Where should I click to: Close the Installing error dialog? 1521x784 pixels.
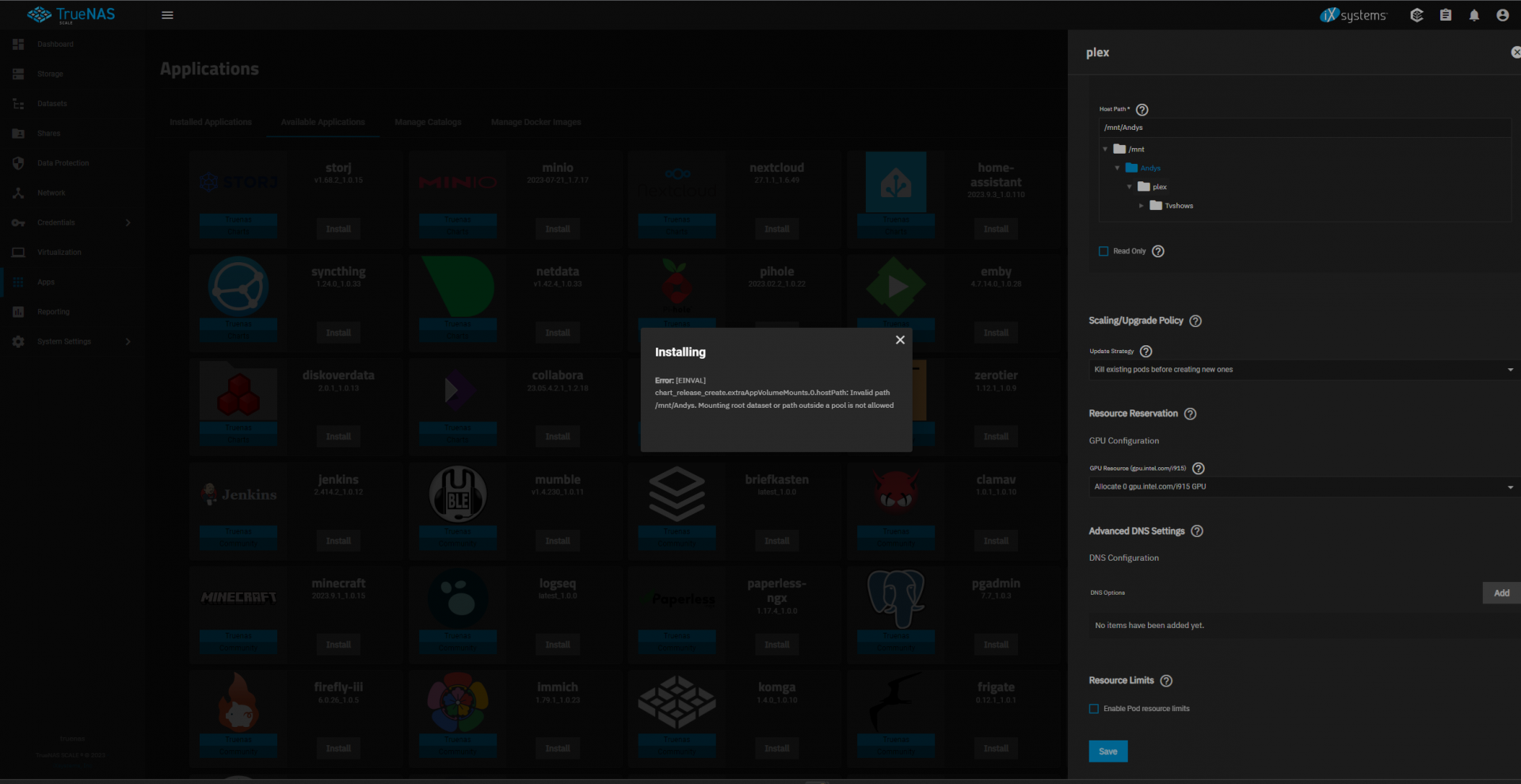point(900,340)
